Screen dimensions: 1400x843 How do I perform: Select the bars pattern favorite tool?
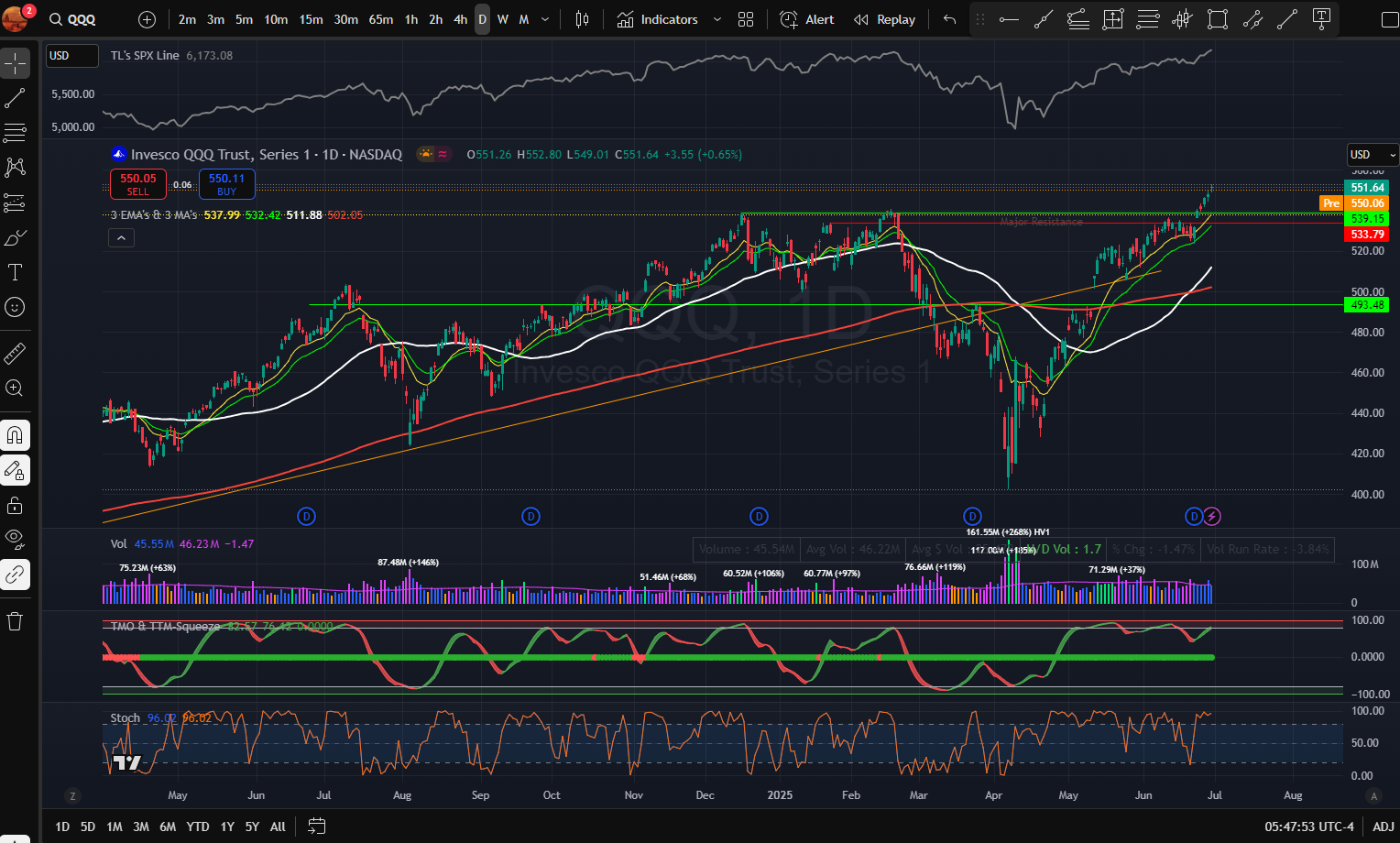click(1183, 19)
